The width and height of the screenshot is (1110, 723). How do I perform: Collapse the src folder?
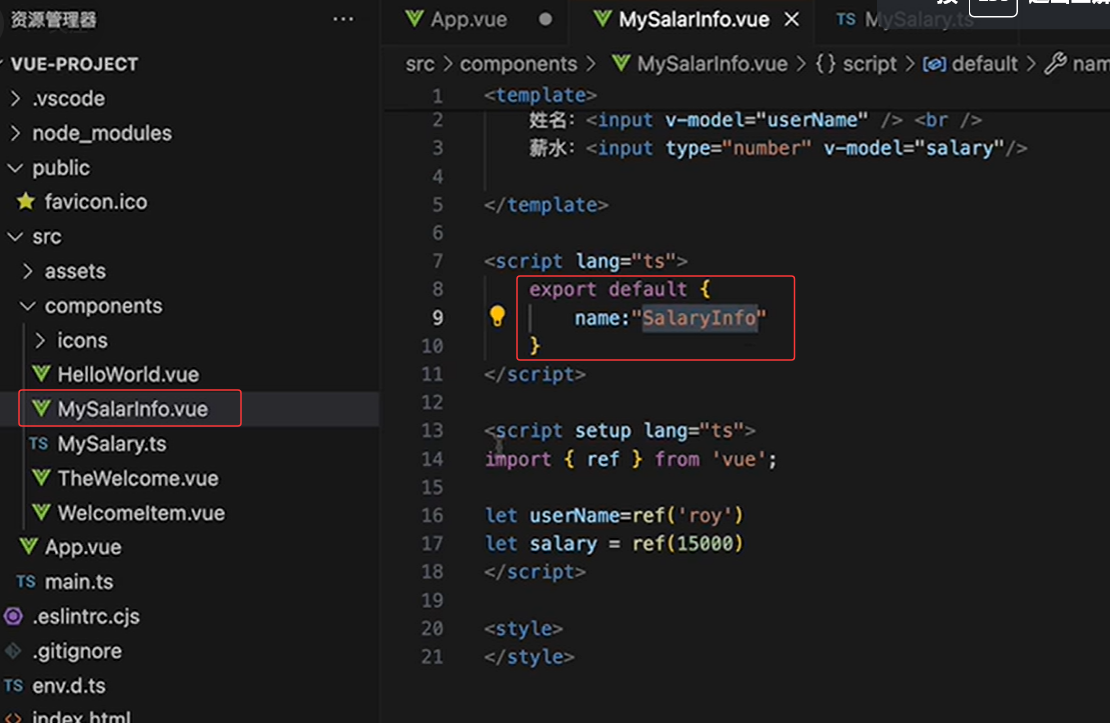15,237
